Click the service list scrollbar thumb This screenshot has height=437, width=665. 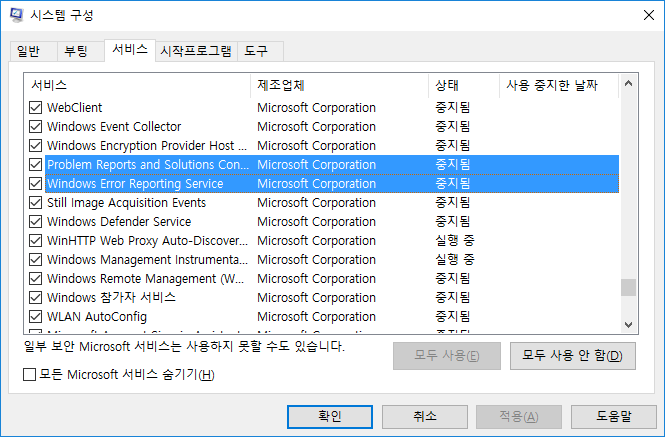coord(629,287)
